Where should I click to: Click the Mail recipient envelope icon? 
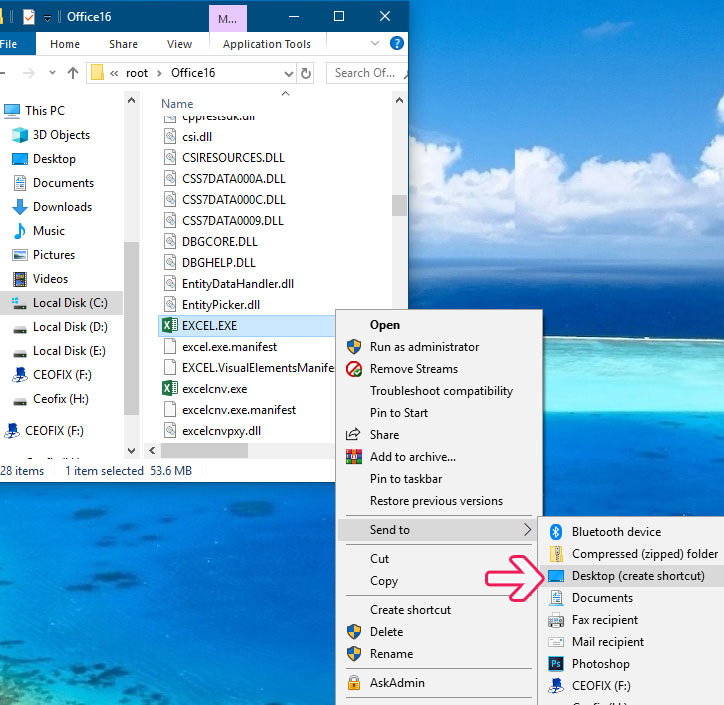(x=556, y=642)
